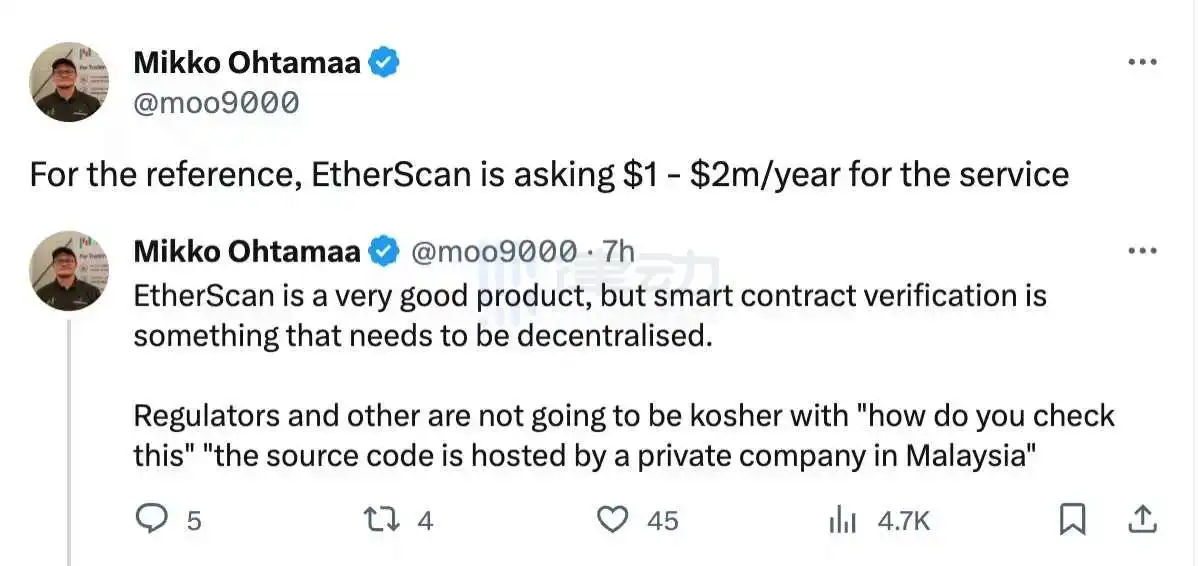Share the quoted tweet via upload icon
This screenshot has width=1198, height=566.
coord(1143,519)
